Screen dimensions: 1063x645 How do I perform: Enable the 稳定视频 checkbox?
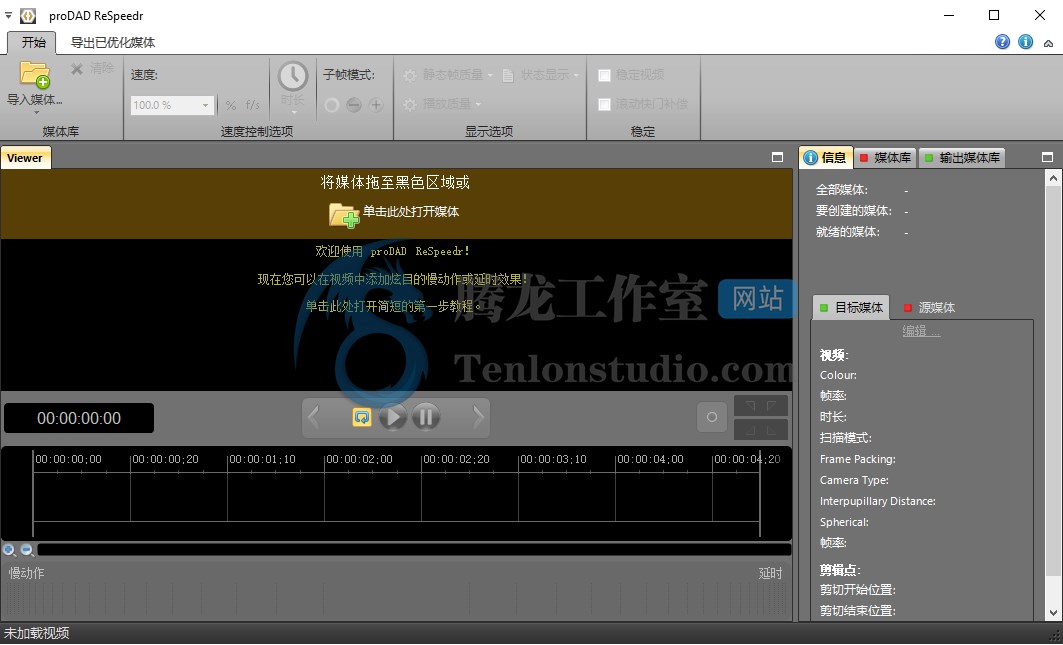tap(605, 75)
